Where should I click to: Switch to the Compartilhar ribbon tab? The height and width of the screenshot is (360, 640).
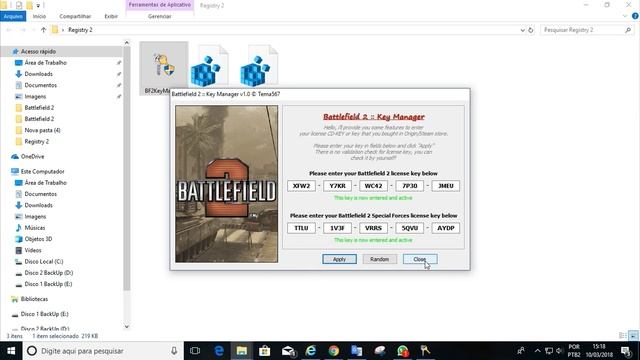click(75, 16)
